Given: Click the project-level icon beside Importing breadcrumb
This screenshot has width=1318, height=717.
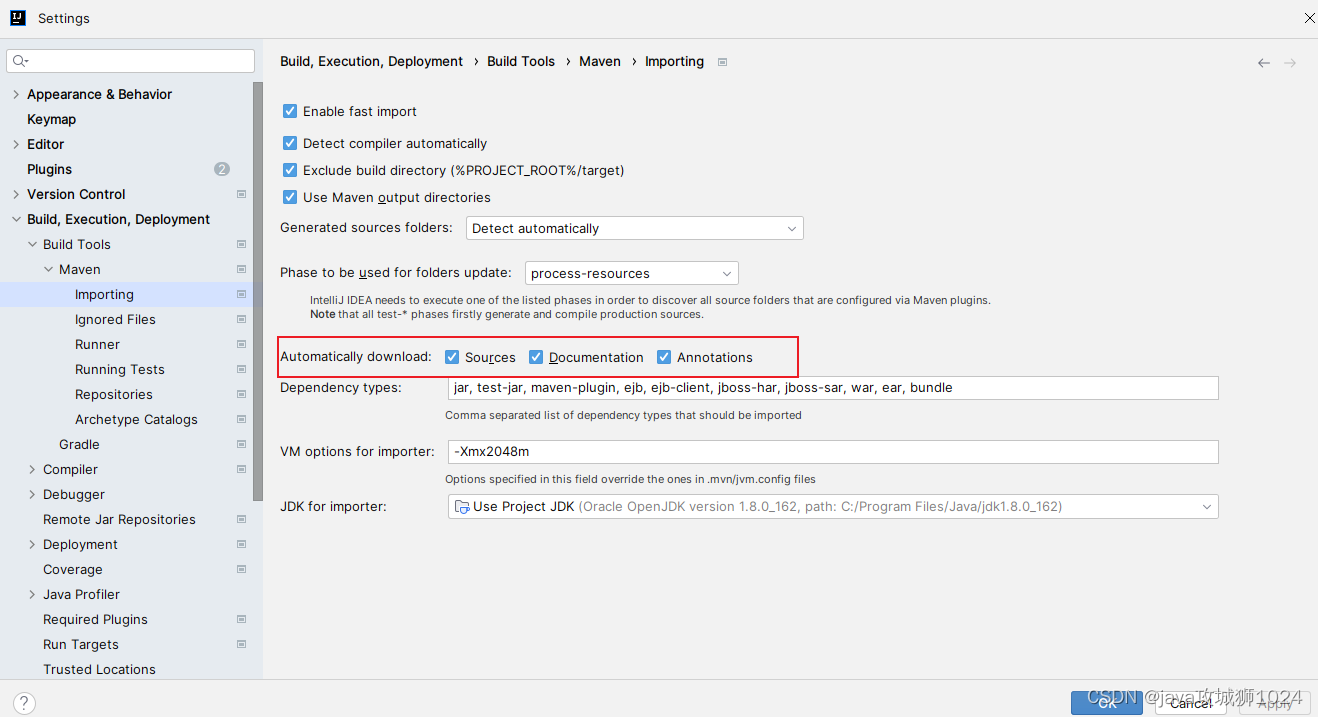Looking at the screenshot, I should [723, 62].
